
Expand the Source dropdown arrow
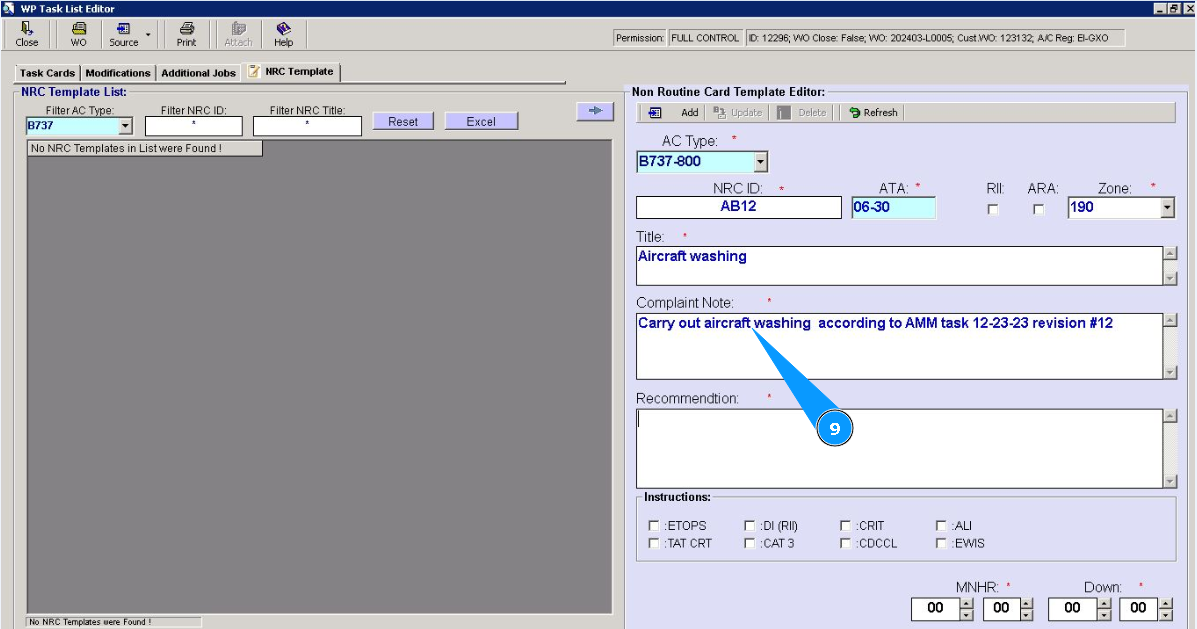pyautogui.click(x=148, y=34)
